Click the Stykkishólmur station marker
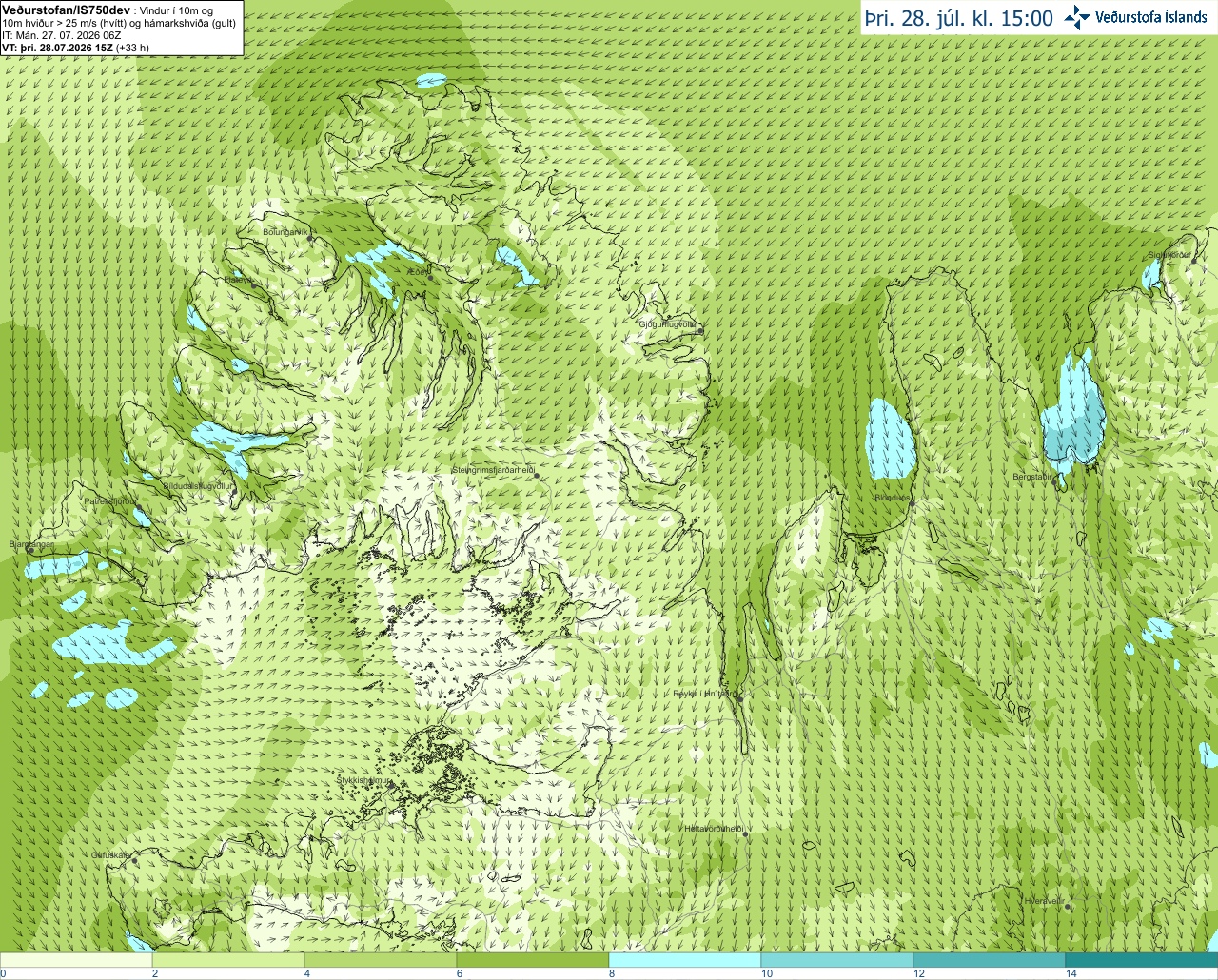1218x980 pixels. coord(389,785)
